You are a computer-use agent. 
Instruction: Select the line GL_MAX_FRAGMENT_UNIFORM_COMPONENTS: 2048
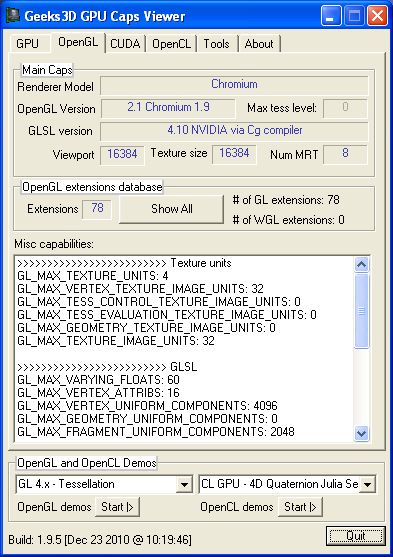pos(156,432)
